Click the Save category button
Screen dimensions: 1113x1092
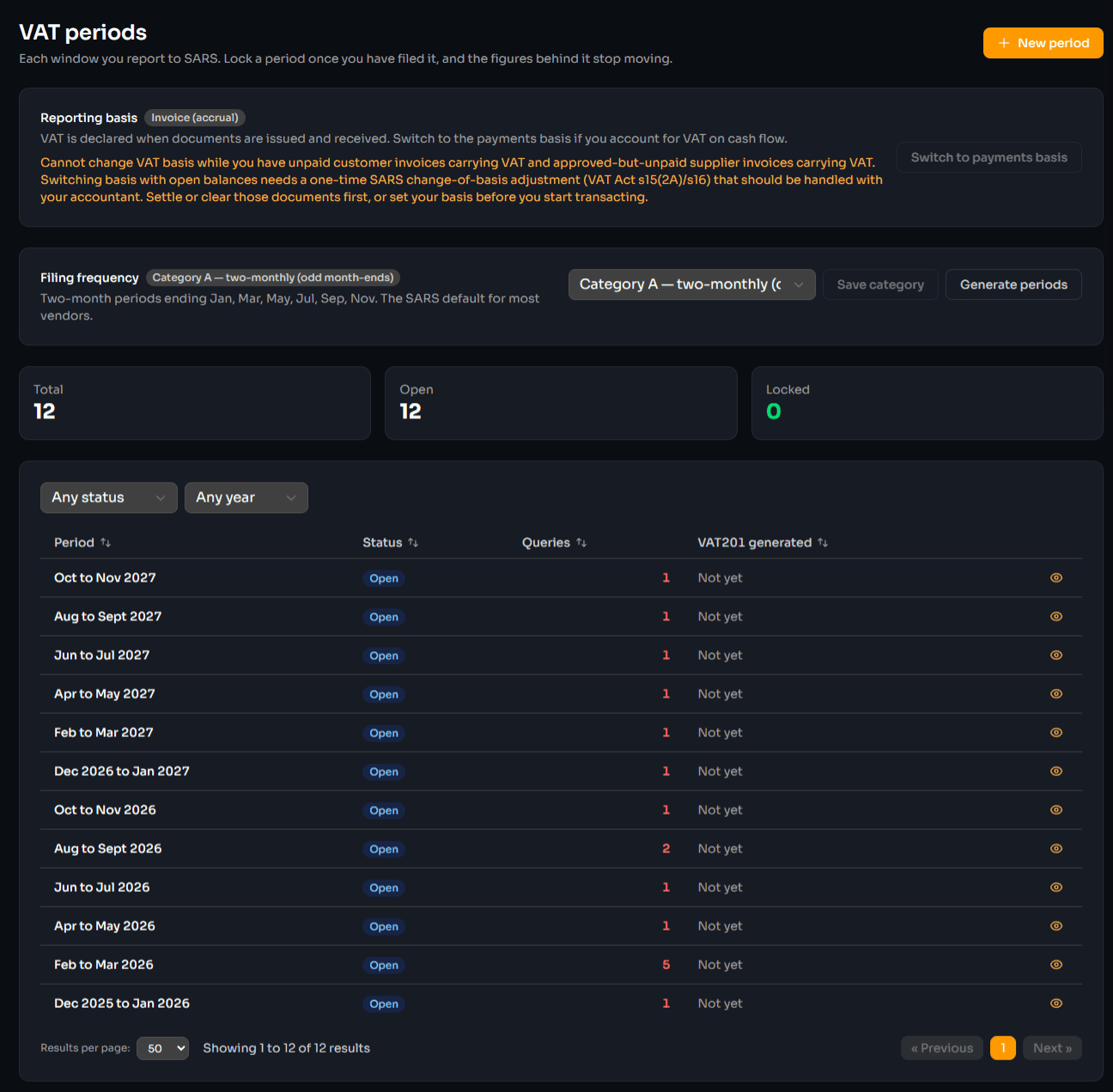click(x=881, y=284)
